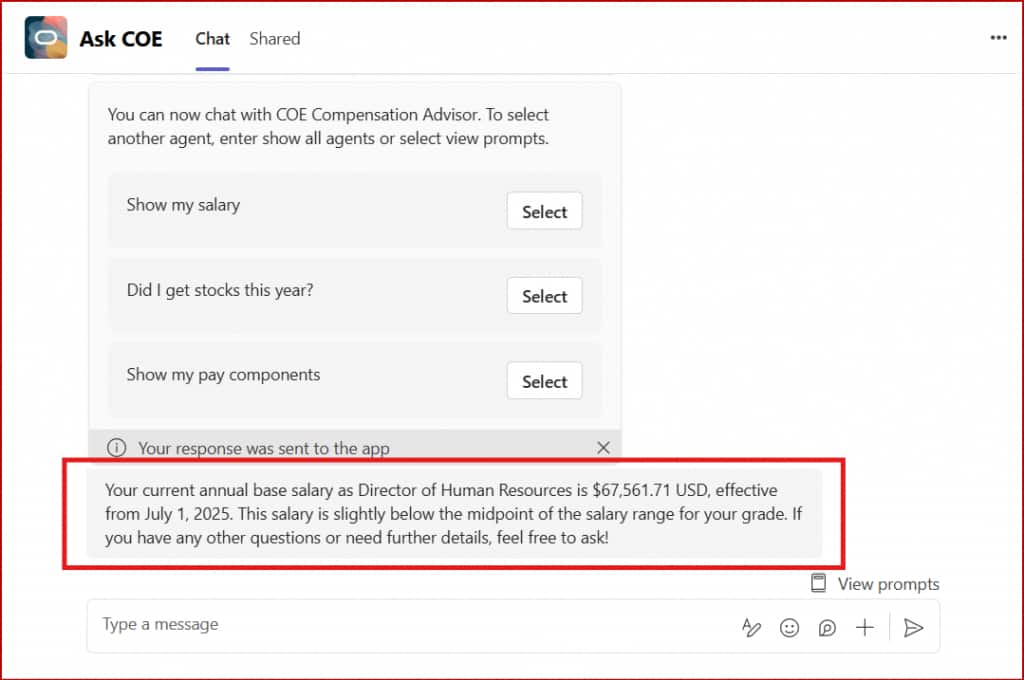Click the plus icon for more actions
Image resolution: width=1024 pixels, height=680 pixels.
pyautogui.click(x=865, y=628)
